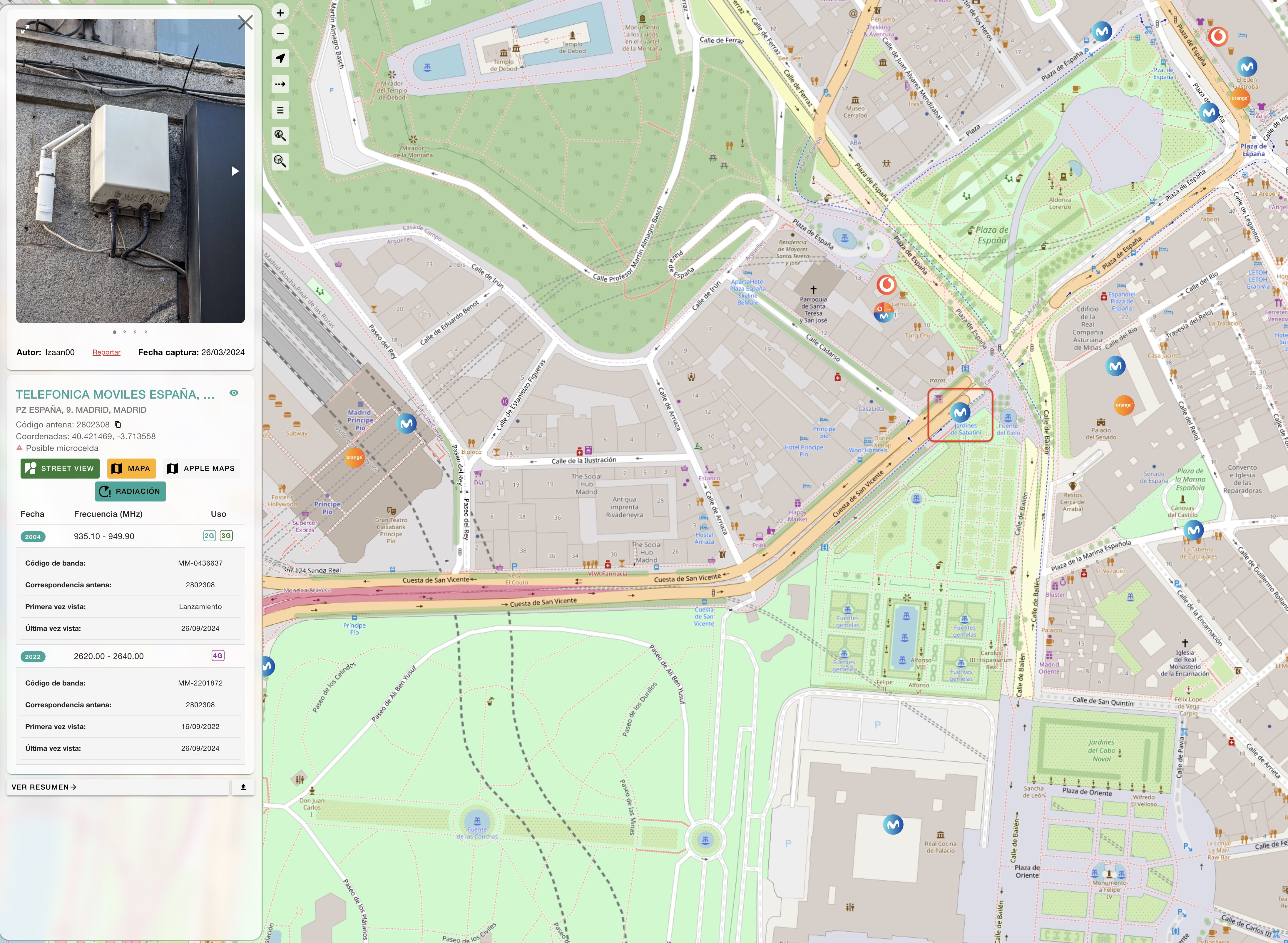This screenshot has height=943, width=1288.
Task: Click address PZ ESPAÑA, 9. MADRID
Action: (x=81, y=410)
